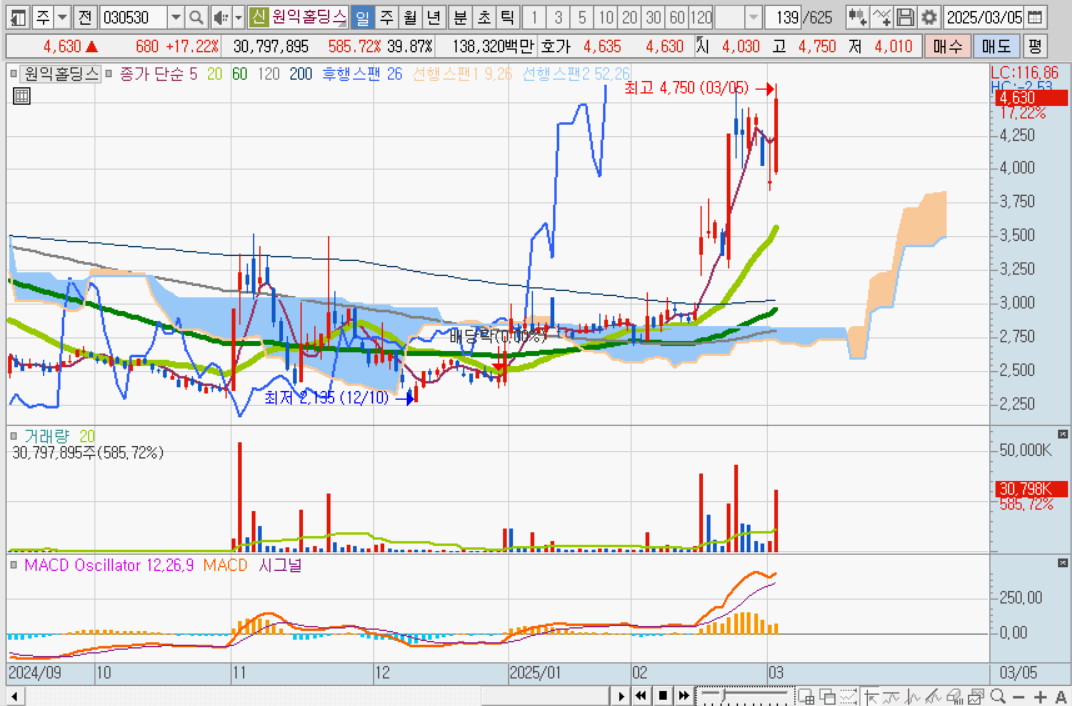Viewport: 1072px width, 706px height.
Task: Click the candle count field showing 139
Action: [783, 17]
